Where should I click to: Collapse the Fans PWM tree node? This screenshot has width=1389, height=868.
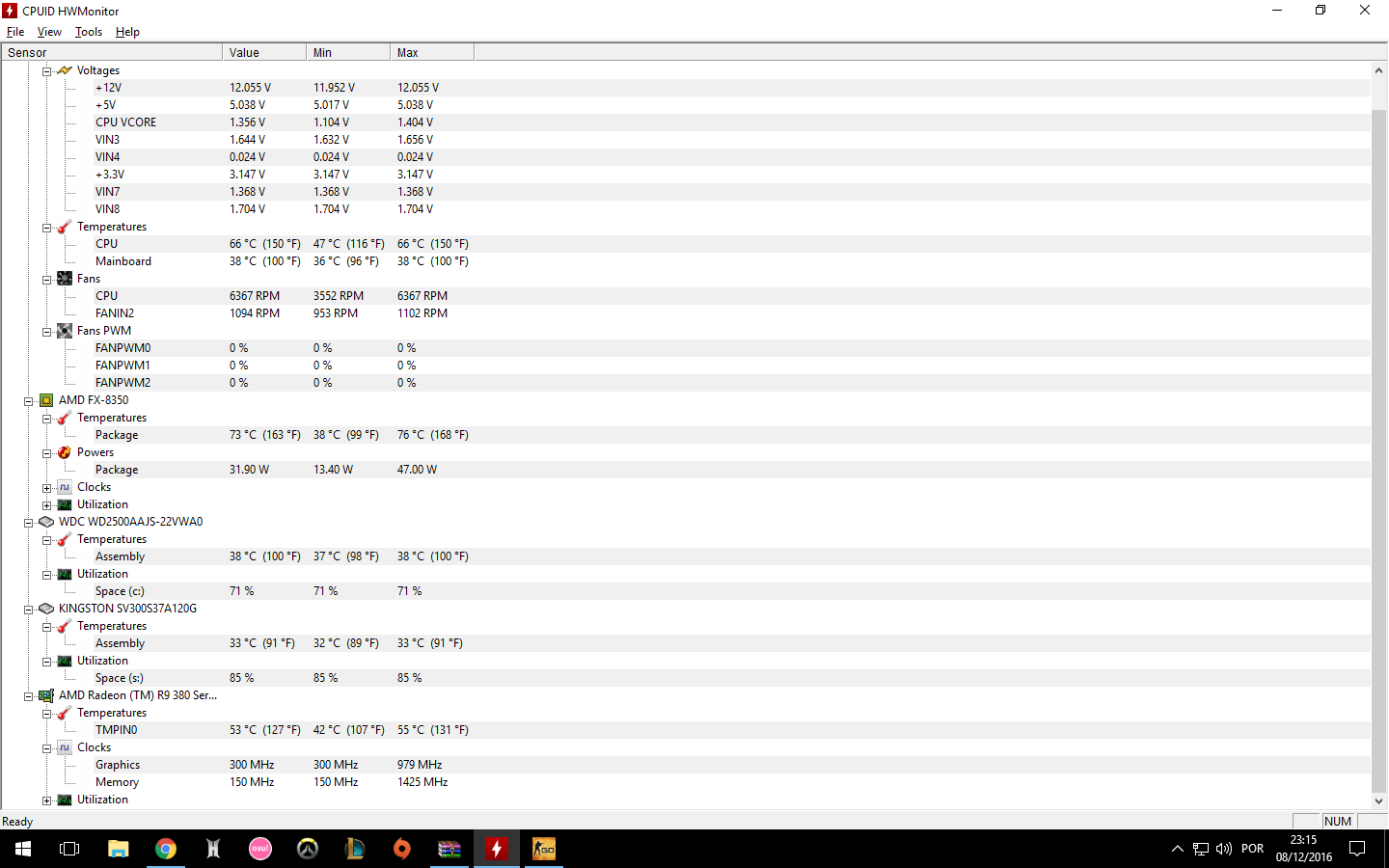(x=46, y=332)
